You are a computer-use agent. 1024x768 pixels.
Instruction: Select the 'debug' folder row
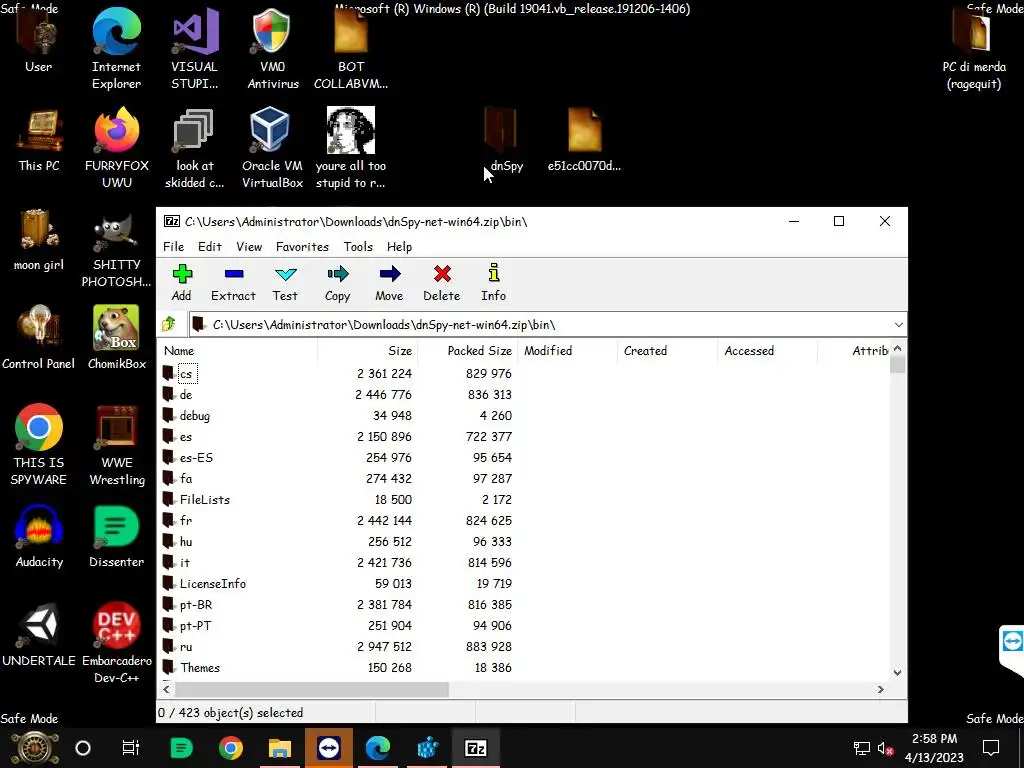[524, 415]
